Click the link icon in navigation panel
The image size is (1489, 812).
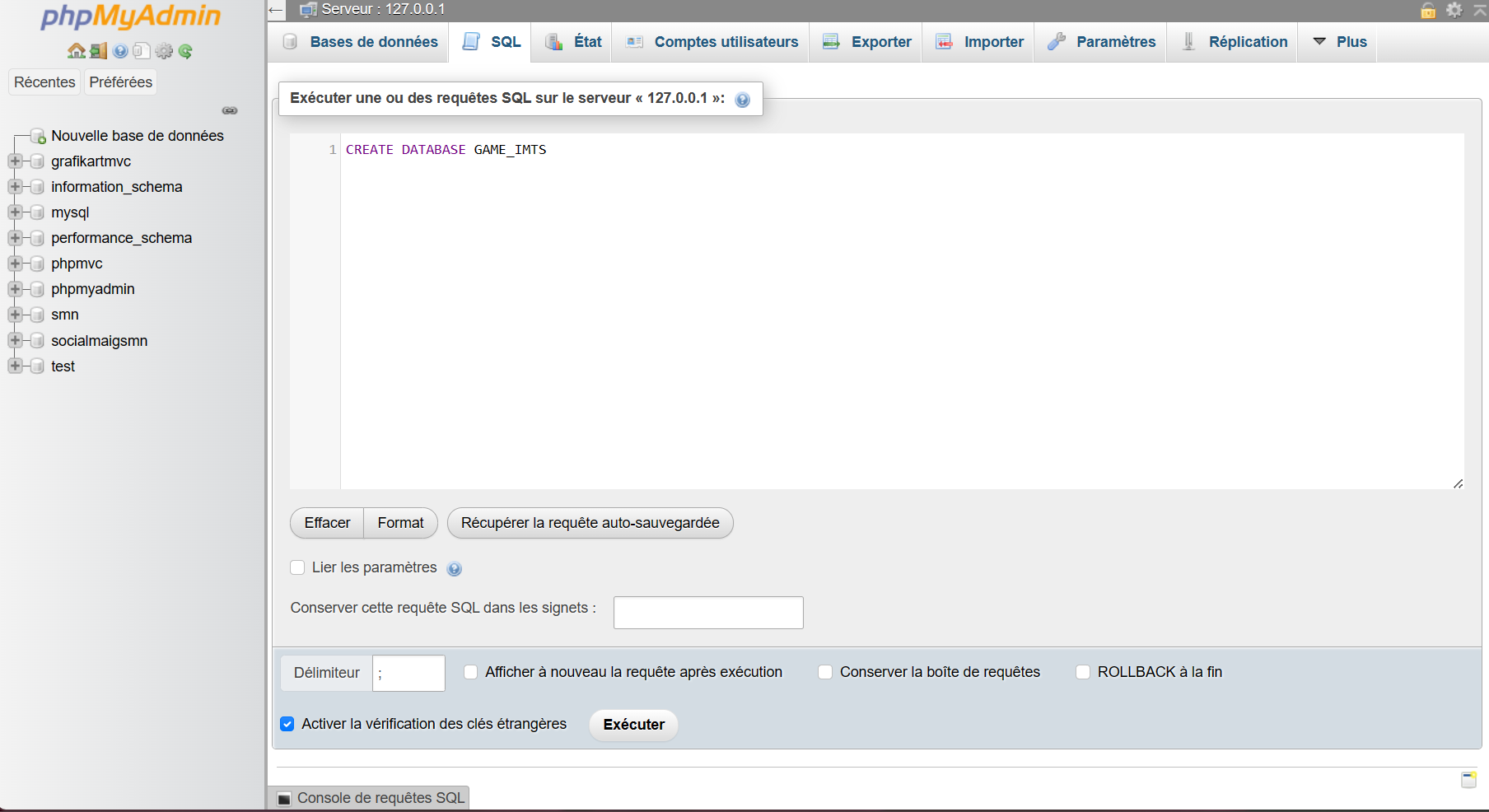[230, 110]
